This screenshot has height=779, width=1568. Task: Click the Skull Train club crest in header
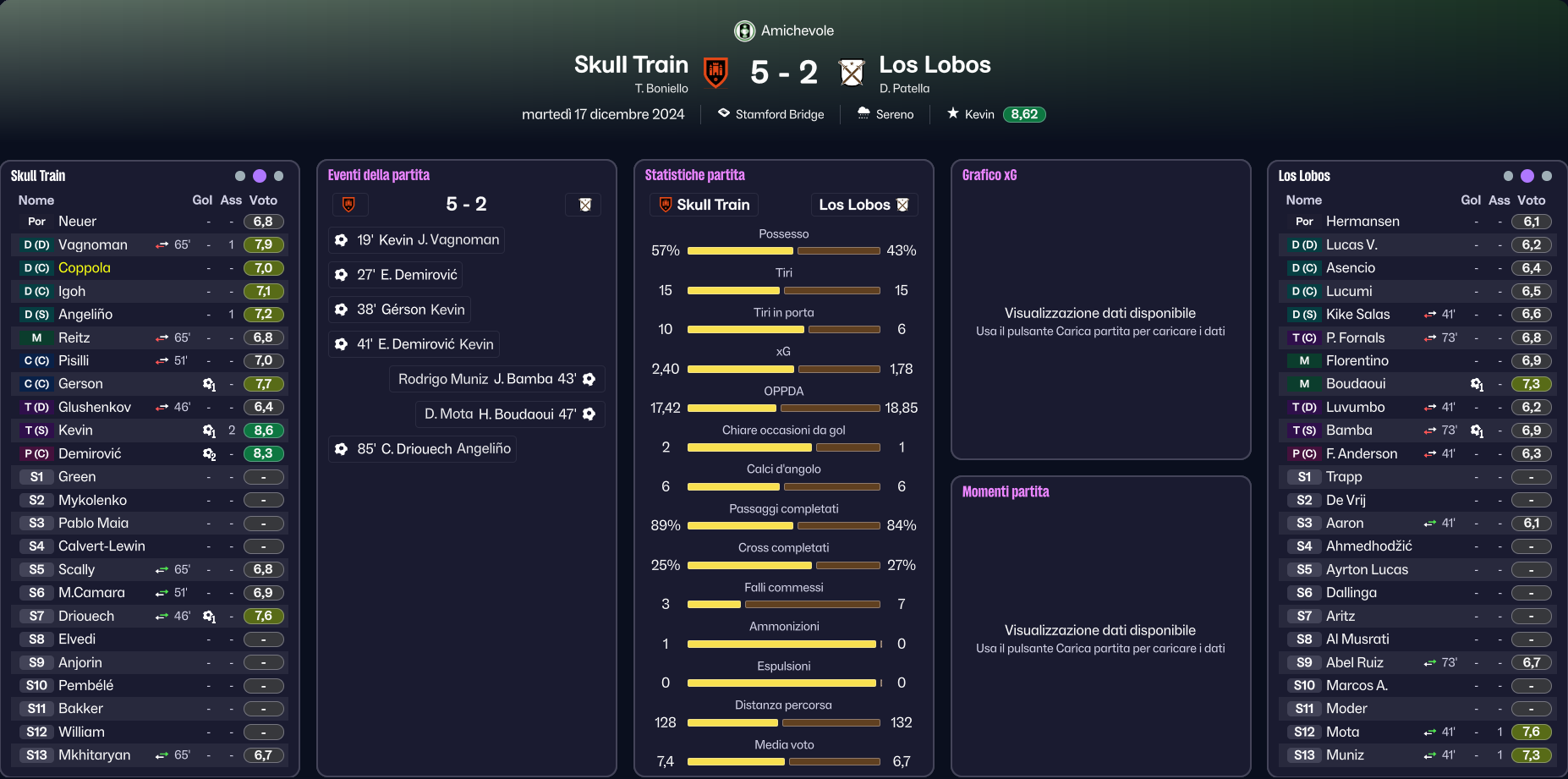click(715, 73)
